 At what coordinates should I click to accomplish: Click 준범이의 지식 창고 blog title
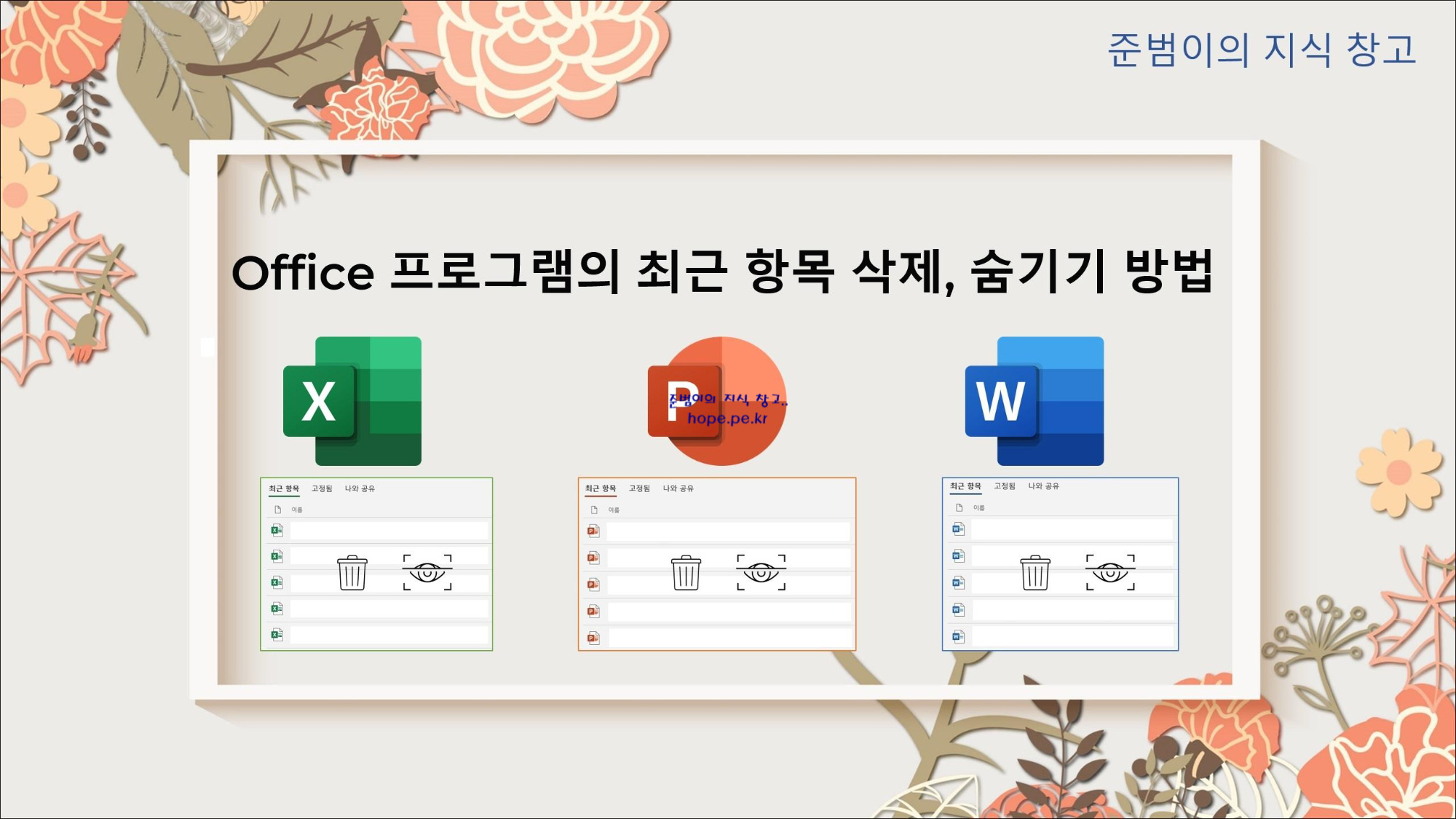pos(1261,50)
